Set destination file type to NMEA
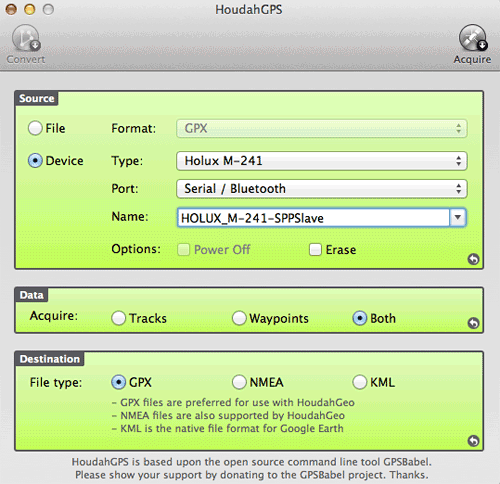This screenshot has height=484, width=500. 239,382
